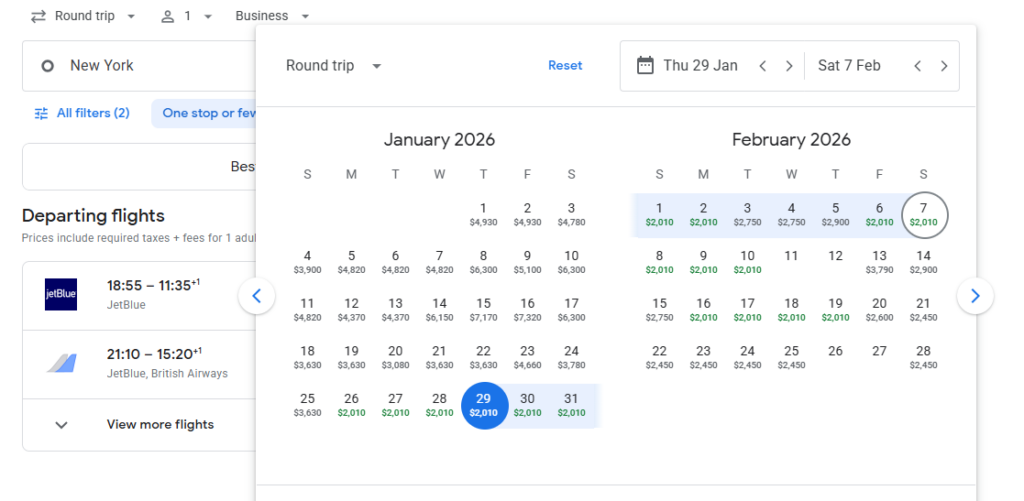This screenshot has width=1024, height=501.
Task: Advance departure date with next arrow
Action: coord(789,66)
